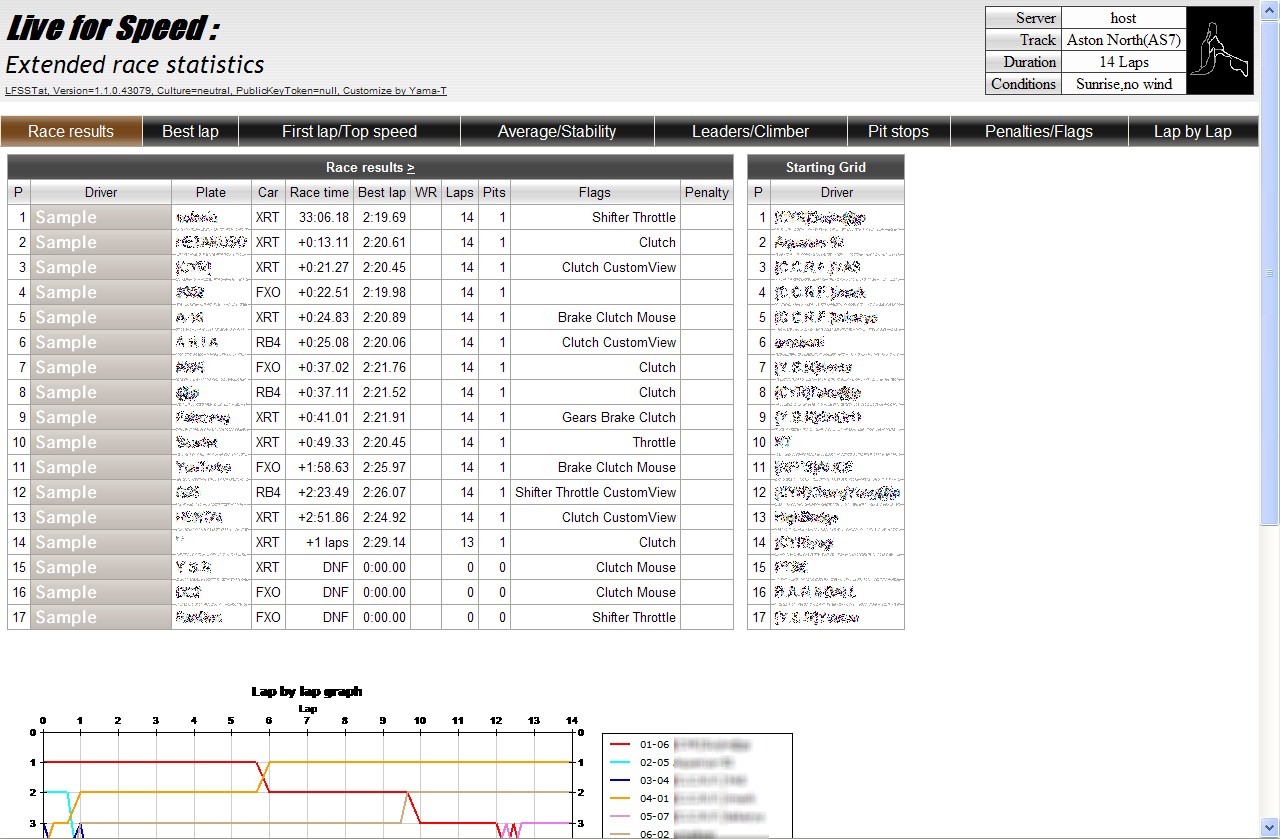Click the Shifter Throttle CustomView flags cell
The width and height of the screenshot is (1280, 839).
tap(595, 492)
